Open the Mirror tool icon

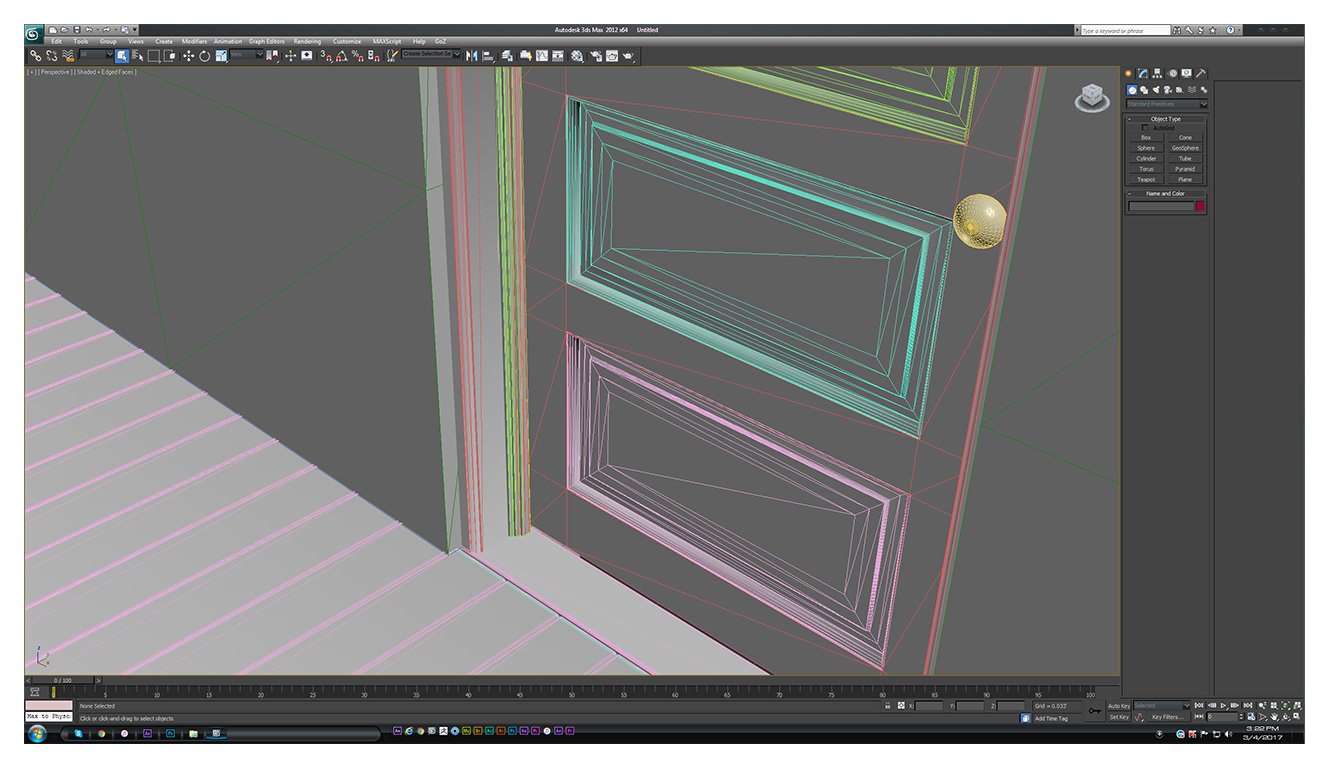pyautogui.click(x=471, y=55)
